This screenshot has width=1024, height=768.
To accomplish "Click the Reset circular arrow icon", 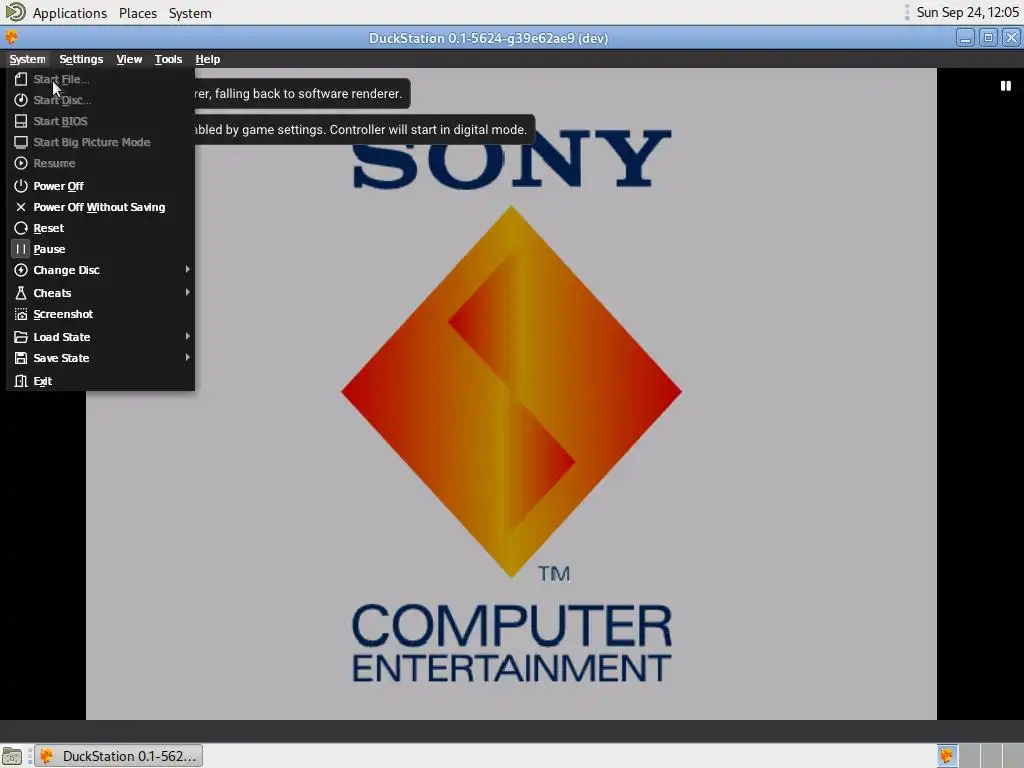I will 21,228.
